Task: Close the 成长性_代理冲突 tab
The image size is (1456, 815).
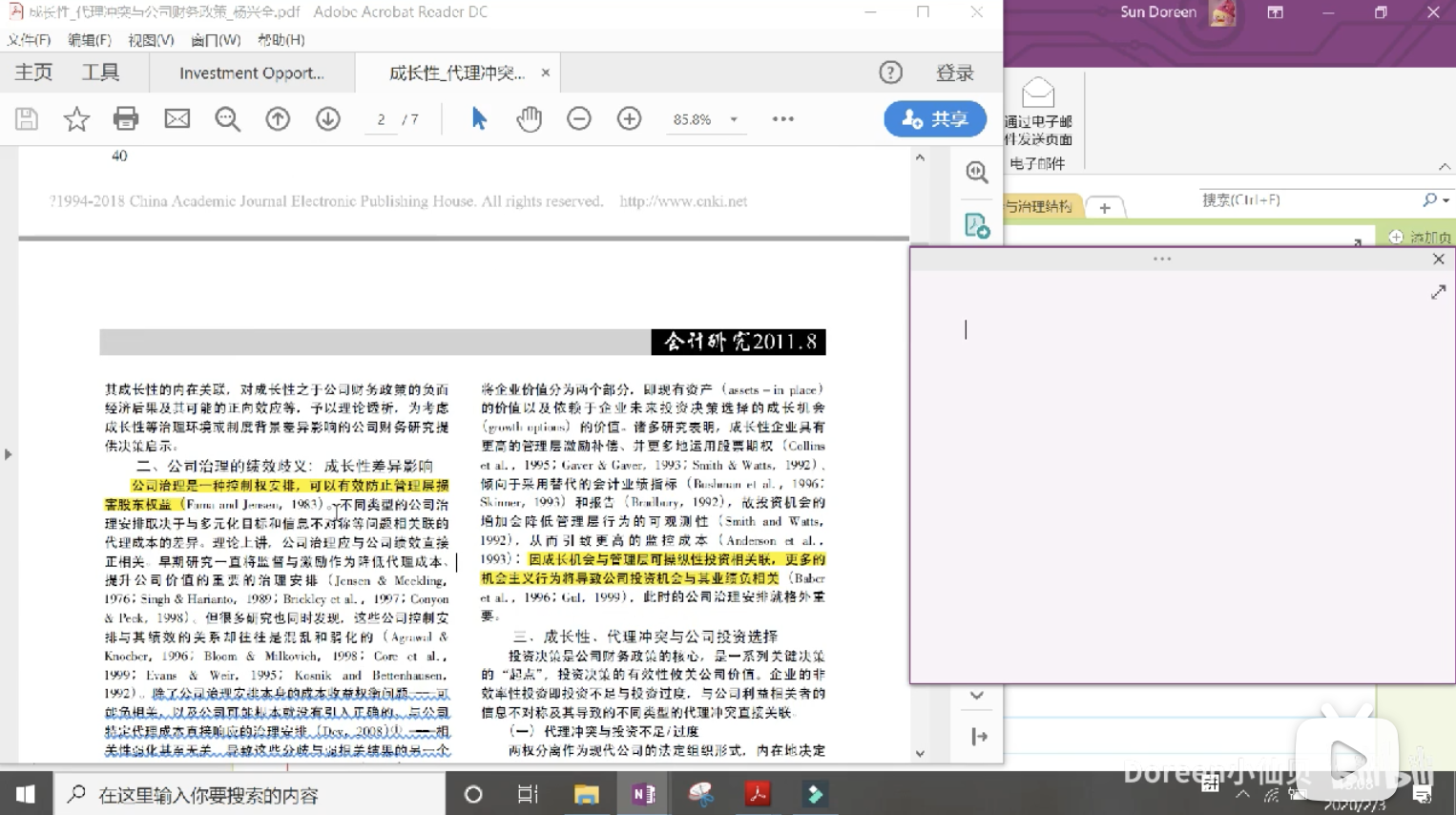Action: point(545,73)
